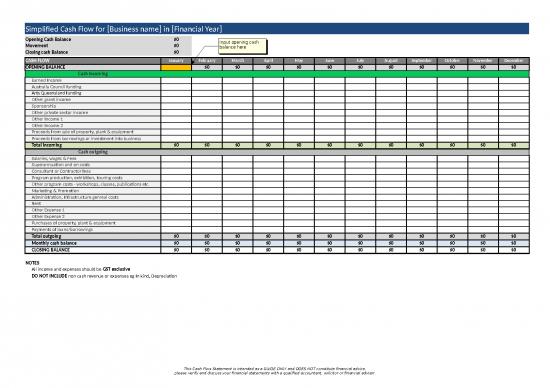Select the May column header

coord(299,61)
